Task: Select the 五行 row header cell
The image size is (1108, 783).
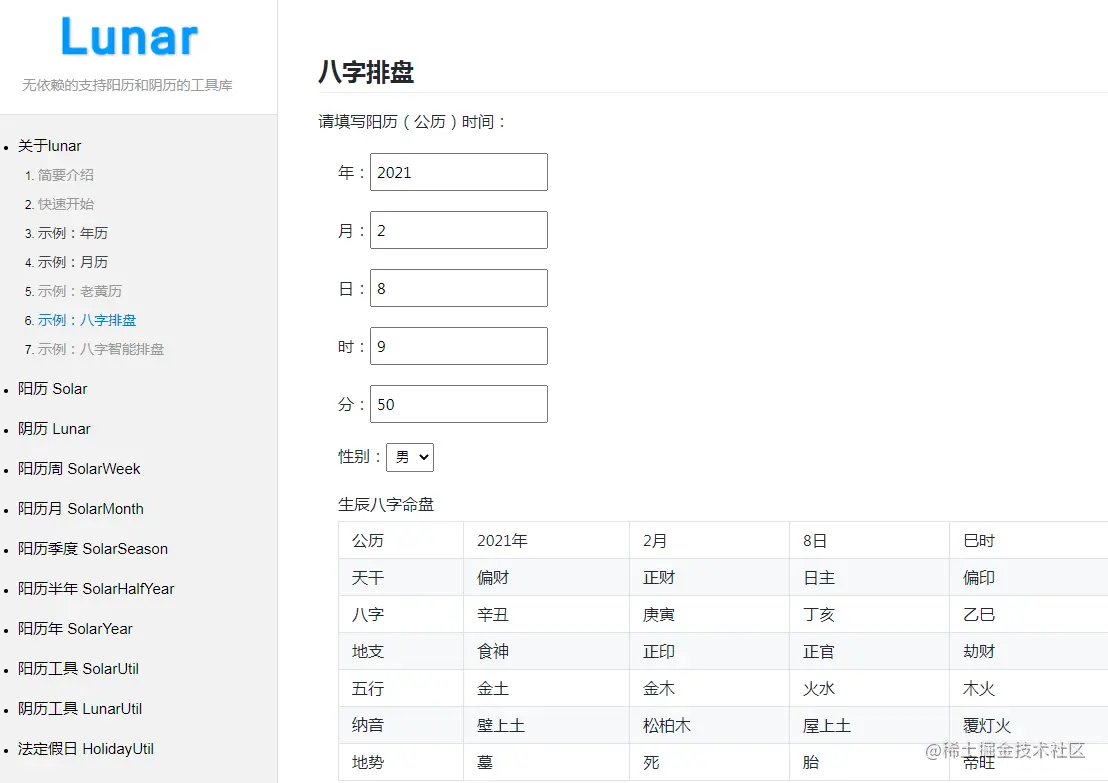Action: (x=401, y=688)
